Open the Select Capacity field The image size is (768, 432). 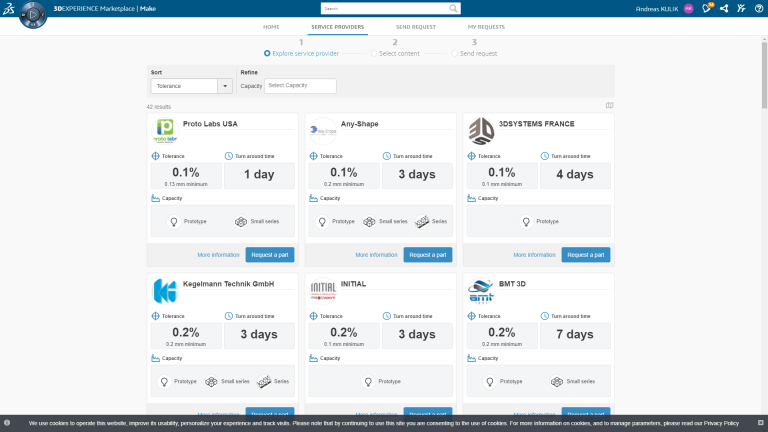(x=300, y=86)
